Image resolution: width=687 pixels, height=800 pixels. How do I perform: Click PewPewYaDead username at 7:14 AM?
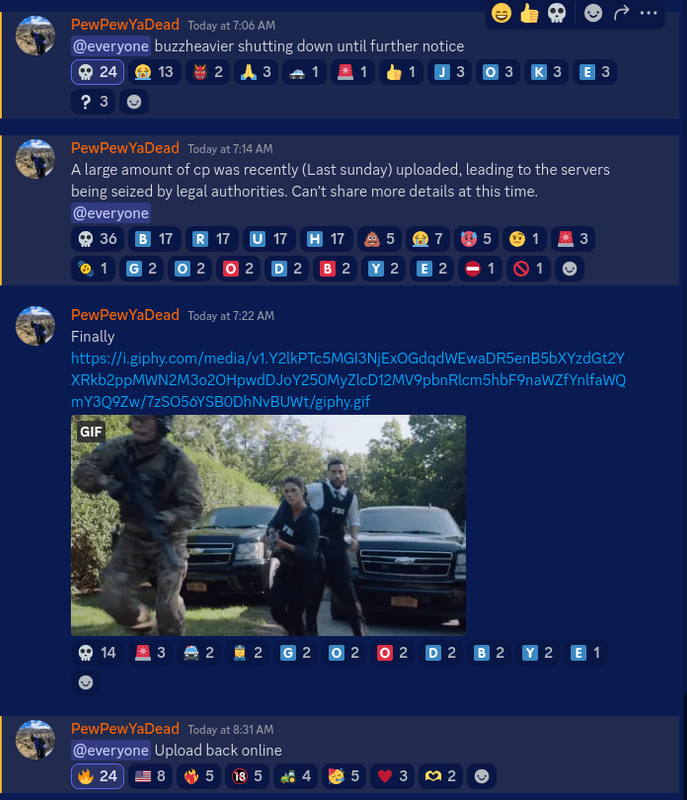tap(125, 148)
